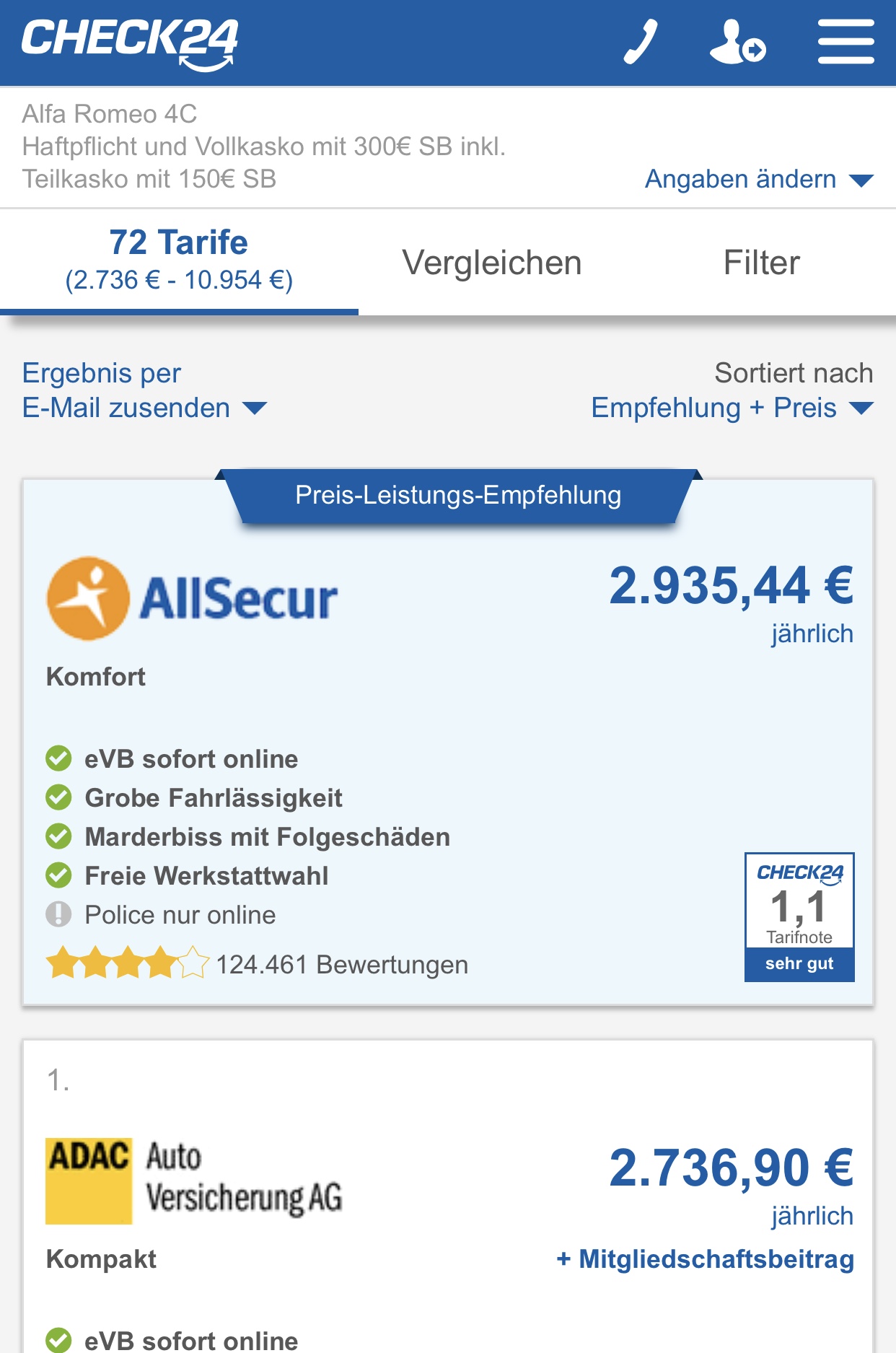Open the Filter tab
The height and width of the screenshot is (1353, 896).
[x=761, y=263]
